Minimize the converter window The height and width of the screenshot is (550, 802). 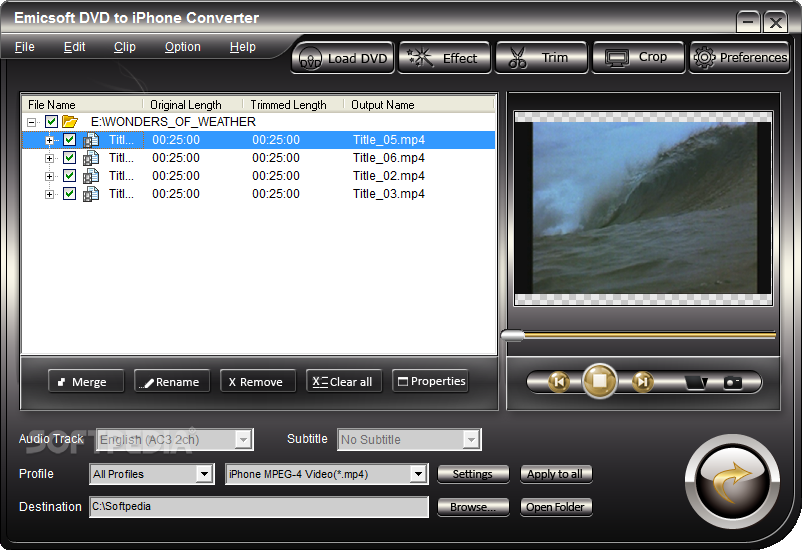click(x=748, y=22)
